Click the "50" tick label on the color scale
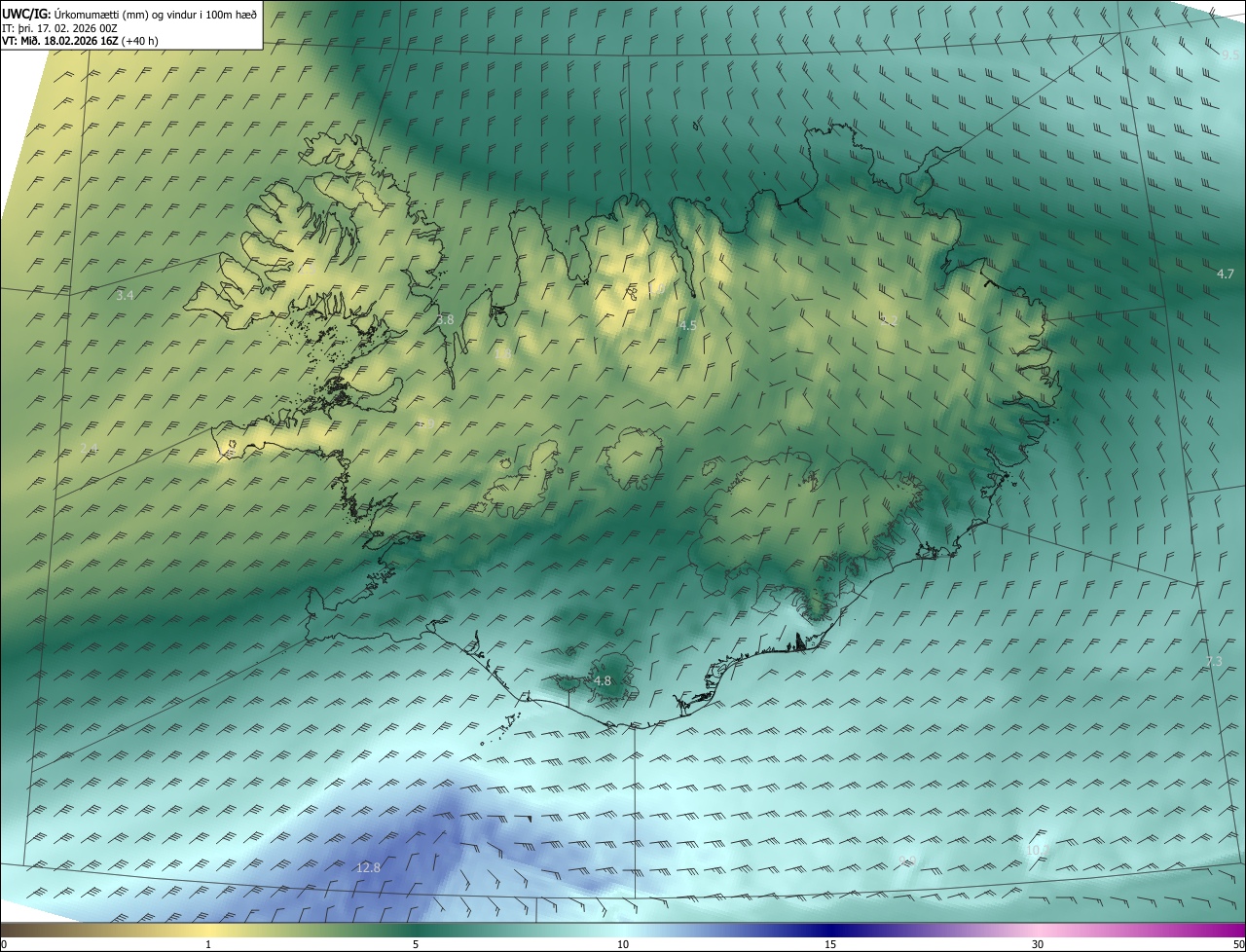The height and width of the screenshot is (952, 1246). (x=1238, y=944)
